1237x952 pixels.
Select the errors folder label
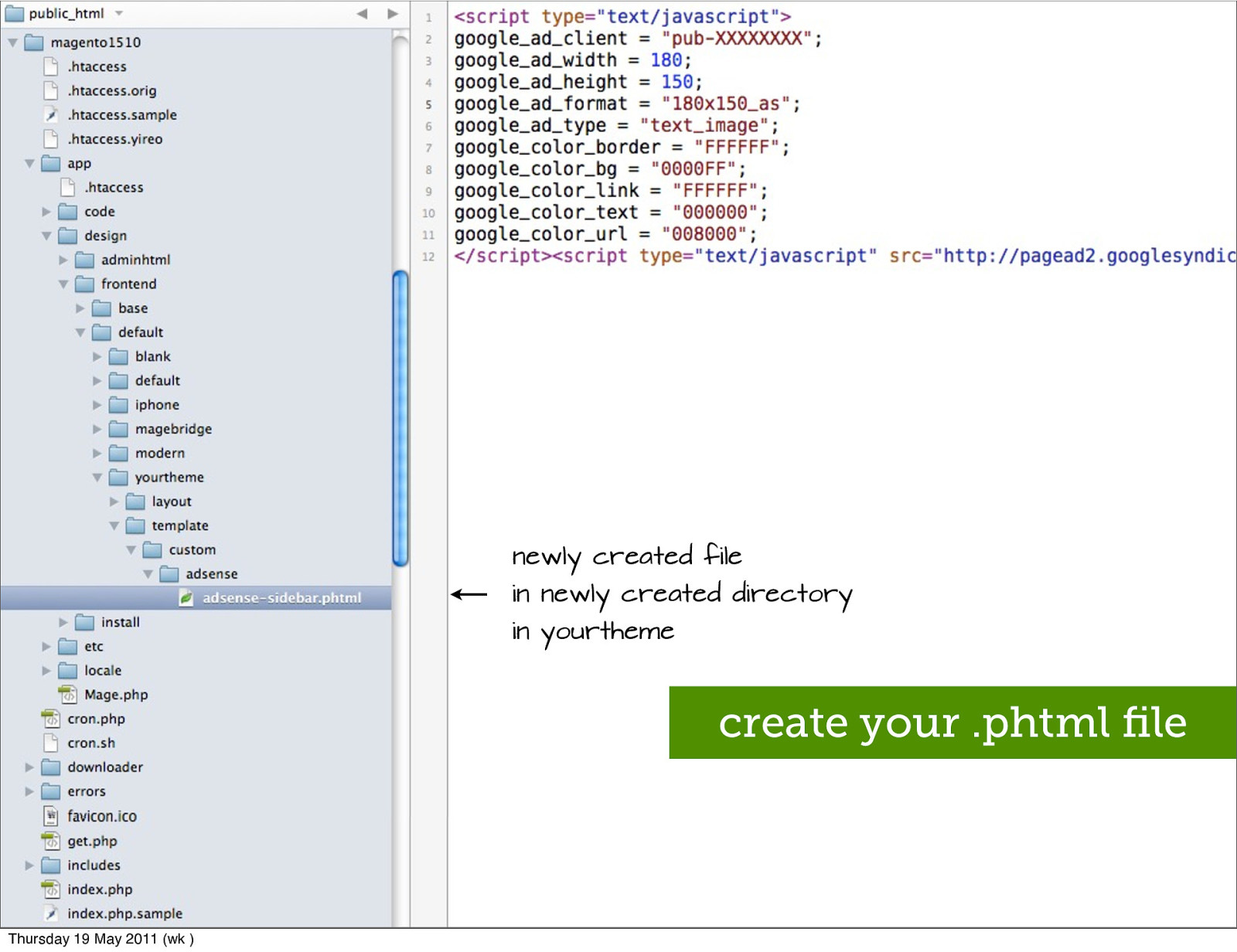point(87,791)
